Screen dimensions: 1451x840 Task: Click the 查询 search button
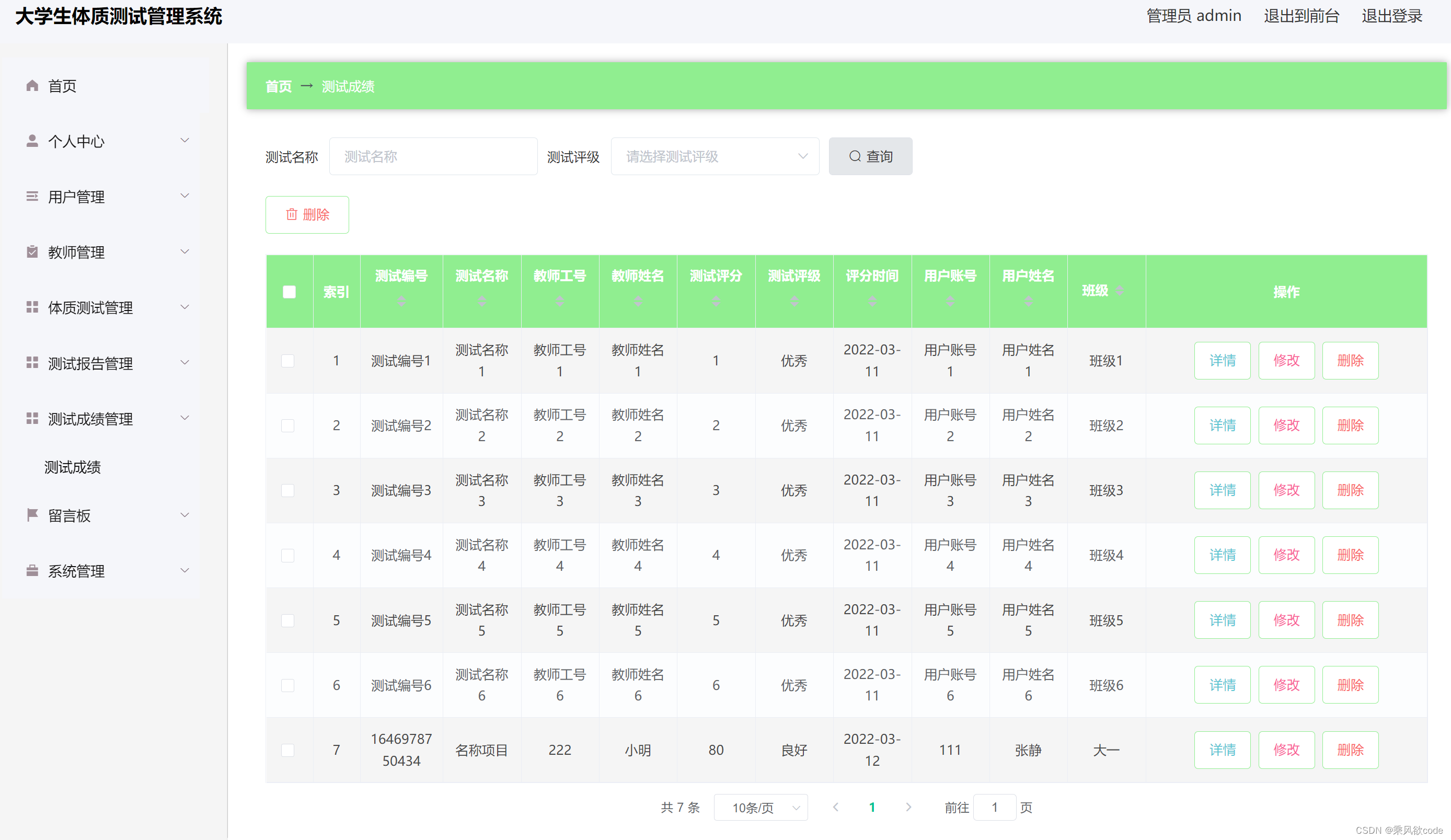click(x=870, y=156)
